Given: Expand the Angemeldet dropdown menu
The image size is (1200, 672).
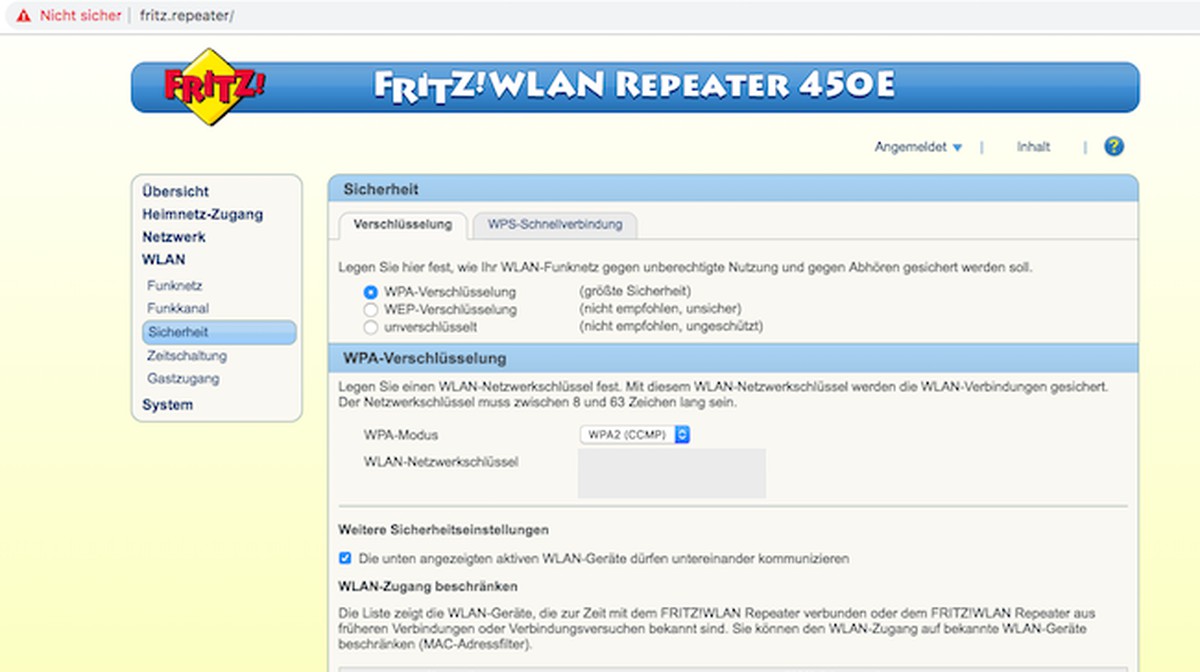Looking at the screenshot, I should coord(918,147).
